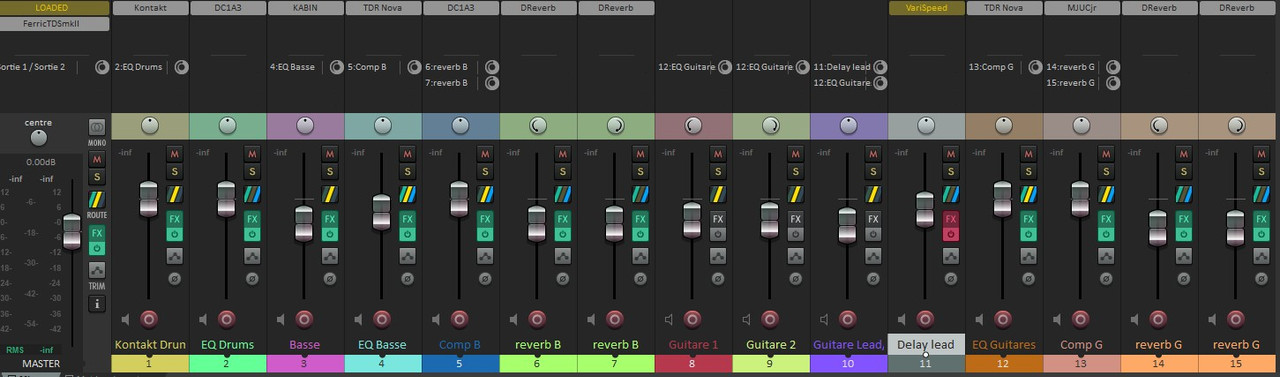
Task: Click pan knob on Guitare 1 track
Action: [x=692, y=126]
